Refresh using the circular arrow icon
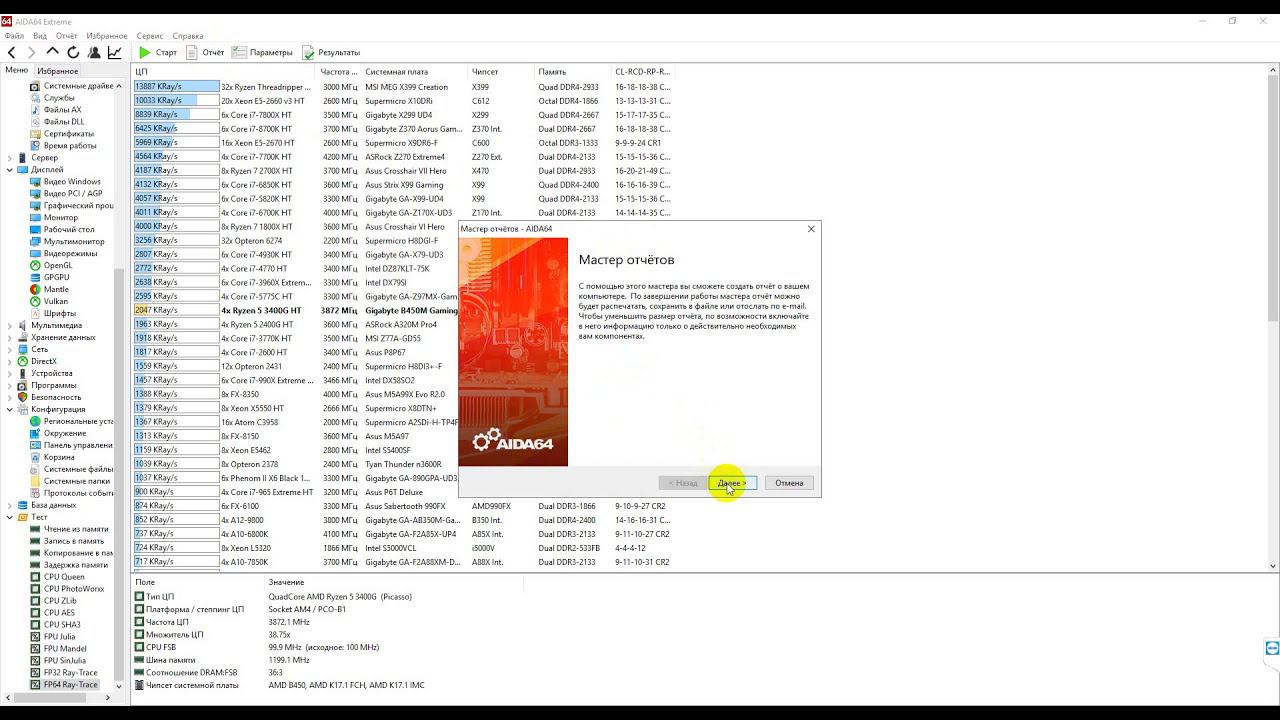This screenshot has height=720, width=1280. pyautogui.click(x=73, y=52)
